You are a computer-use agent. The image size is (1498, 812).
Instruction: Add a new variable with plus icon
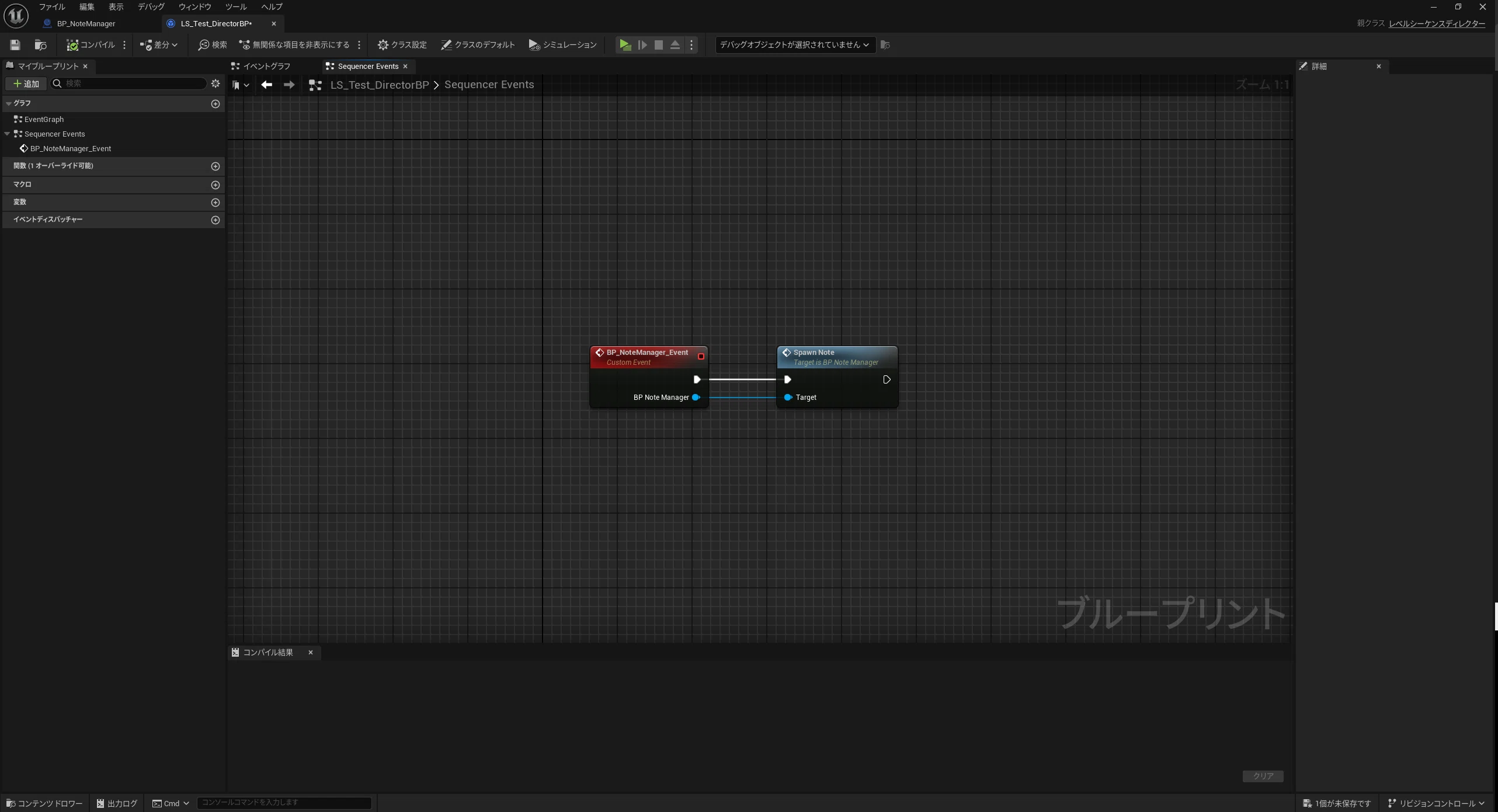pos(216,203)
